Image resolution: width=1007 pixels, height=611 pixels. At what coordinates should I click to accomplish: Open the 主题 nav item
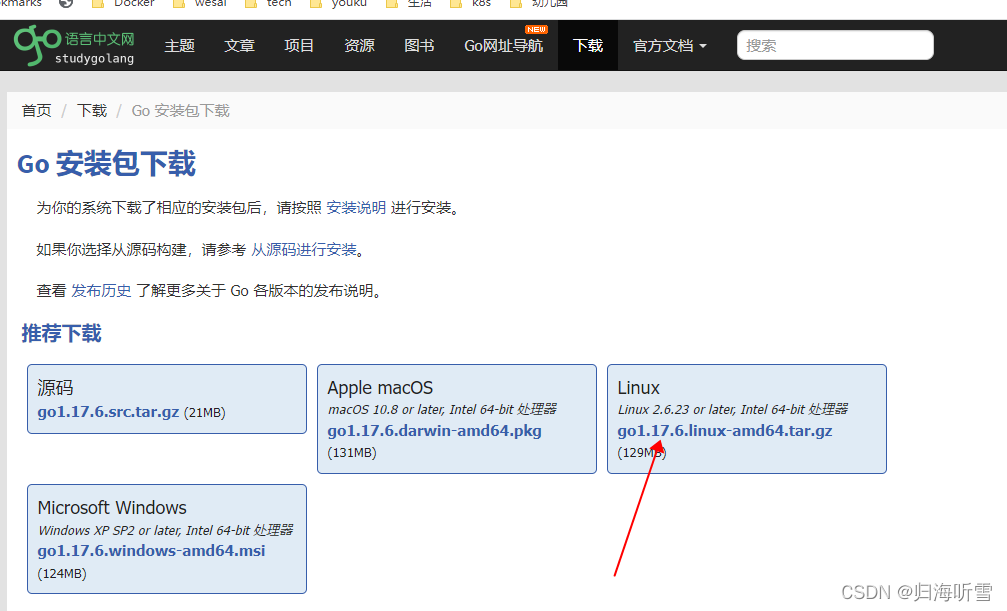tap(179, 46)
